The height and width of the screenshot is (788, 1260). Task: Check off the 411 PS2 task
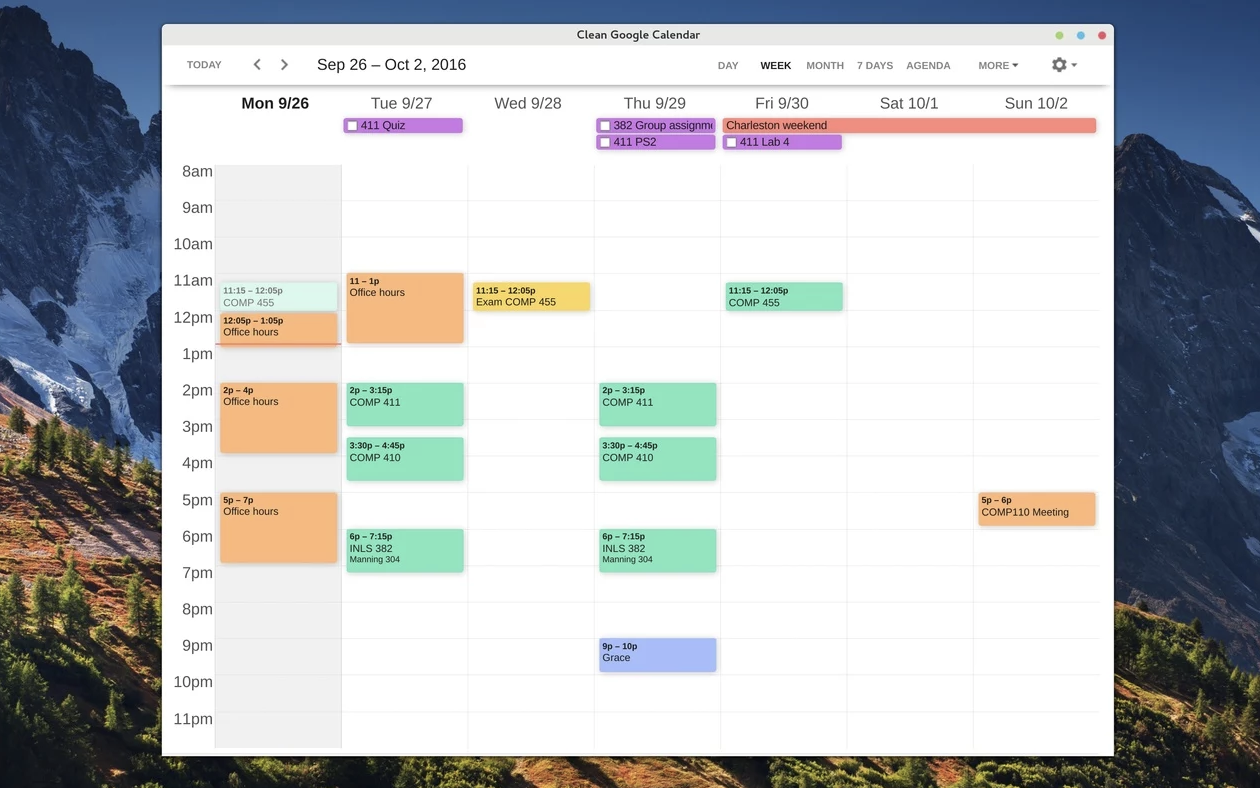click(x=605, y=142)
